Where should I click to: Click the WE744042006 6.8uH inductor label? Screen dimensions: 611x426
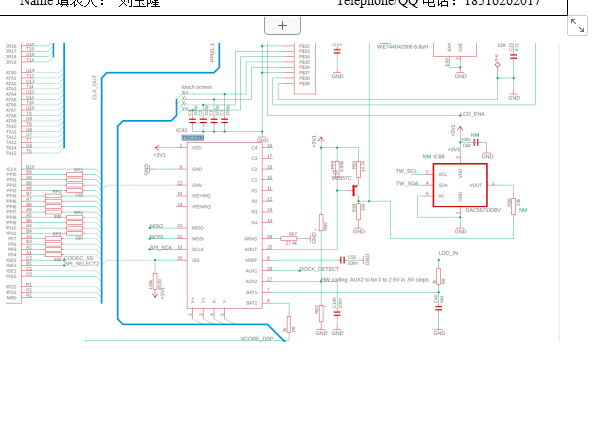(x=402, y=47)
